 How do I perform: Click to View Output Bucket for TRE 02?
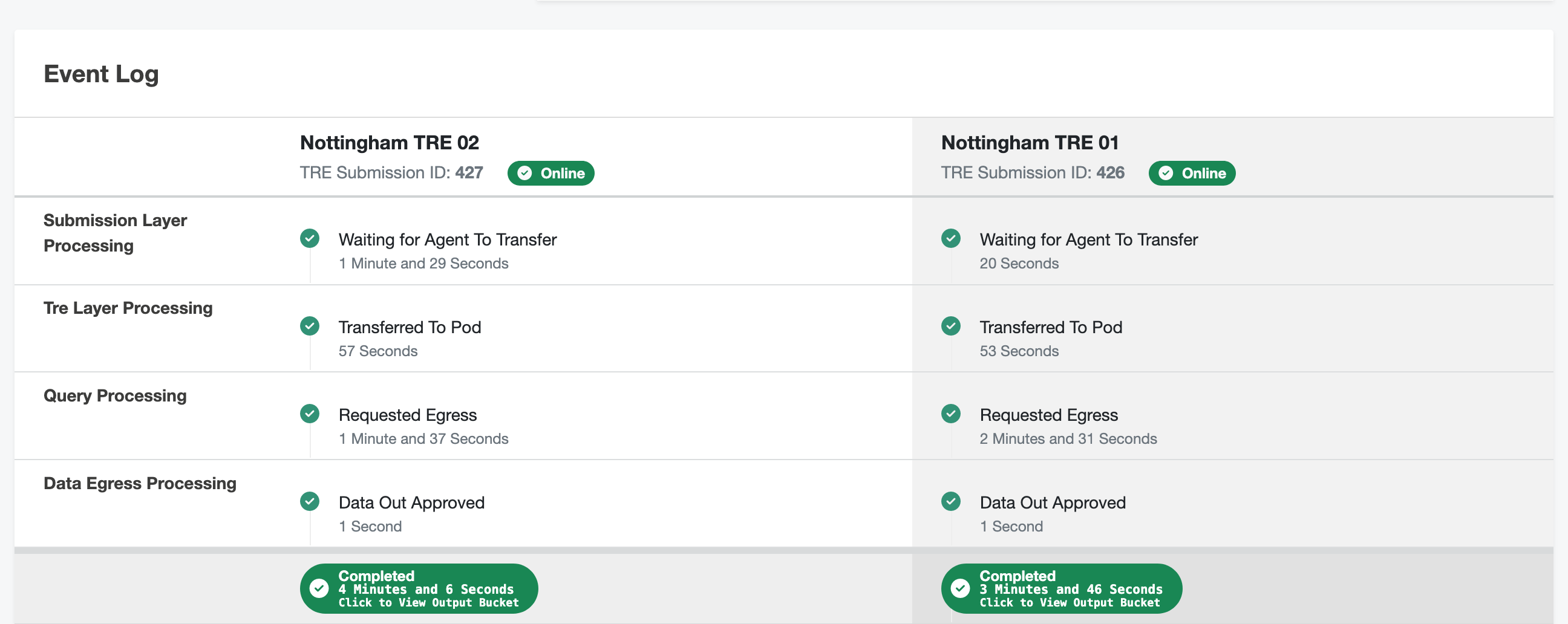(x=428, y=602)
